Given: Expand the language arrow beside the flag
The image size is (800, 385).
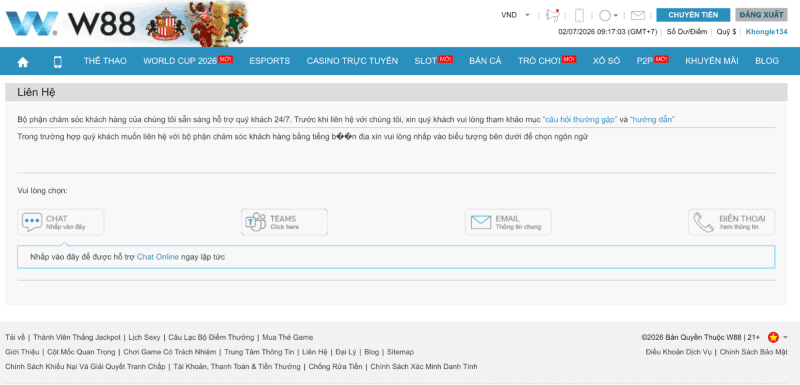Looking at the screenshot, I should pyautogui.click(x=785, y=337).
